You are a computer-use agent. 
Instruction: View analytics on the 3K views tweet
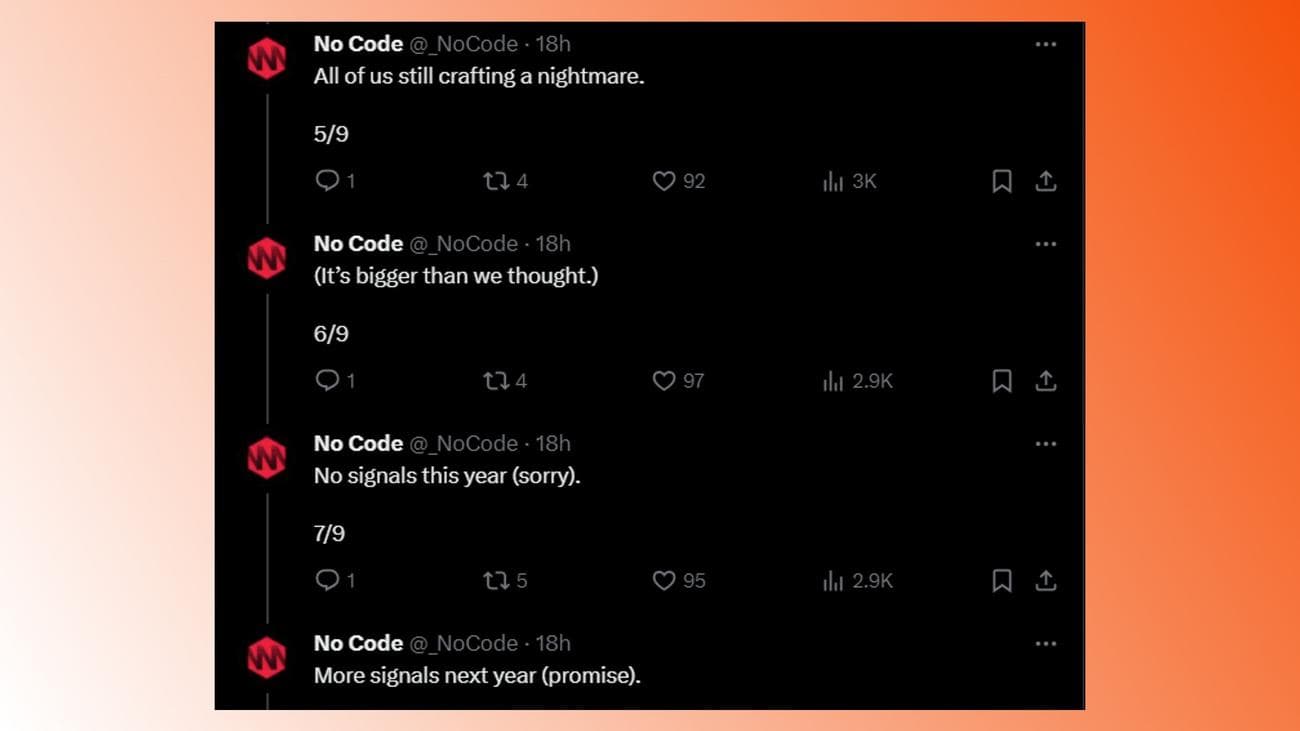[x=833, y=181]
